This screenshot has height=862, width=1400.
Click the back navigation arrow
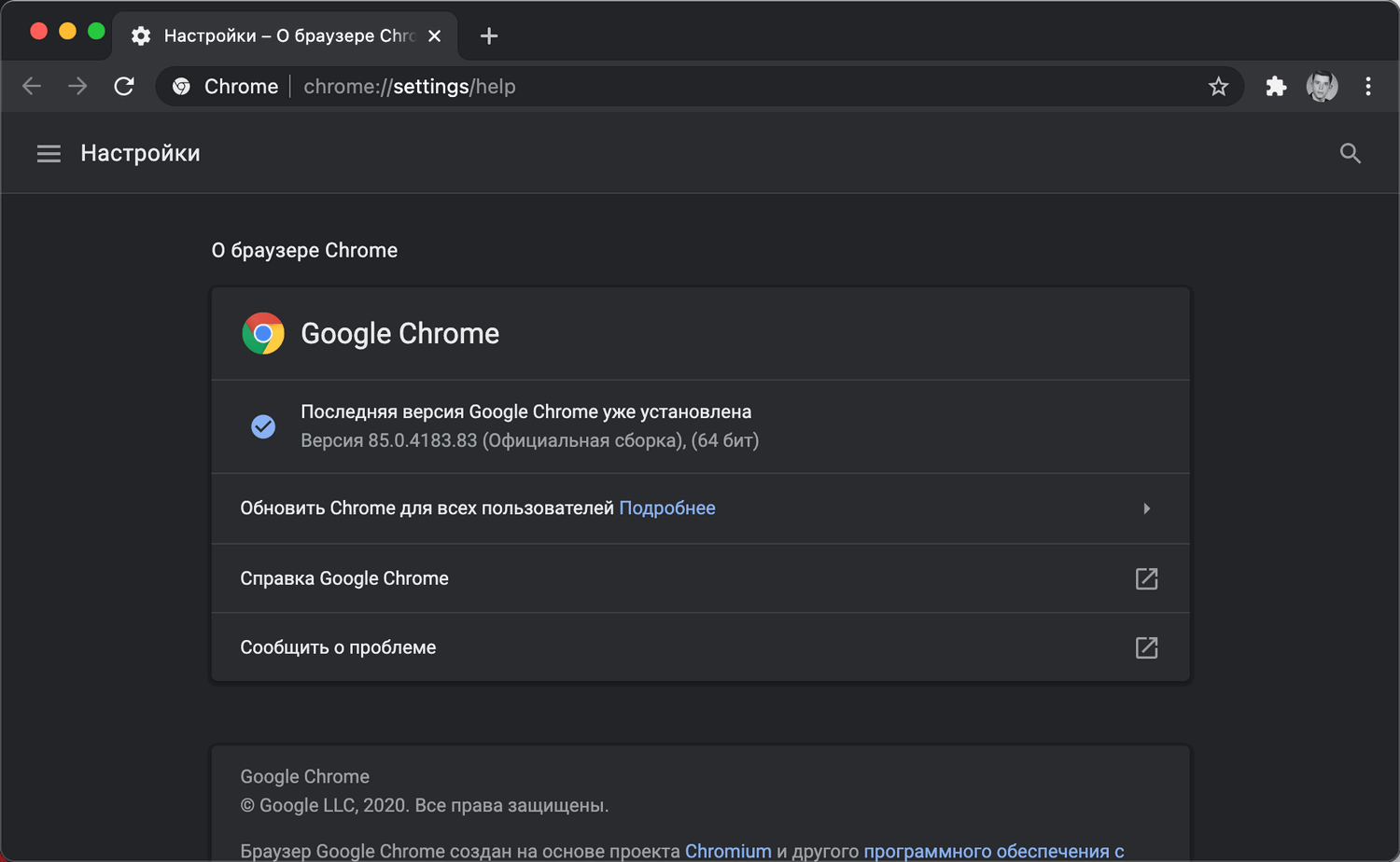click(31, 86)
